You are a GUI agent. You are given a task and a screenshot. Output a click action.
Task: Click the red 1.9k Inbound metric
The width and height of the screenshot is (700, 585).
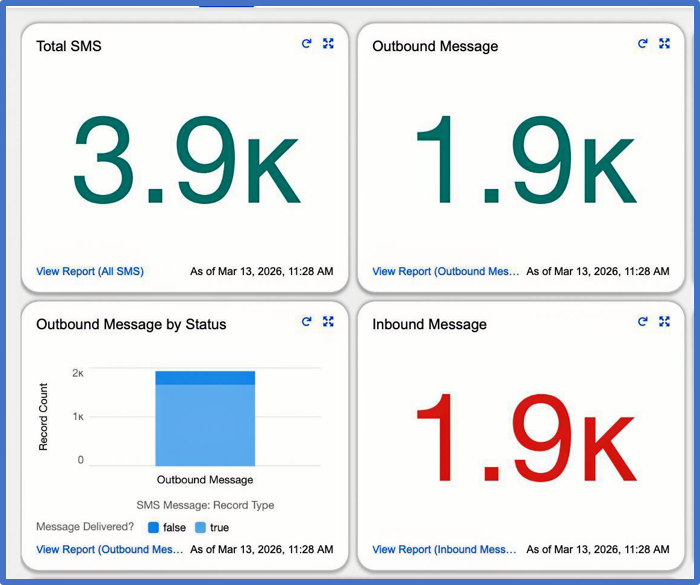(x=526, y=437)
